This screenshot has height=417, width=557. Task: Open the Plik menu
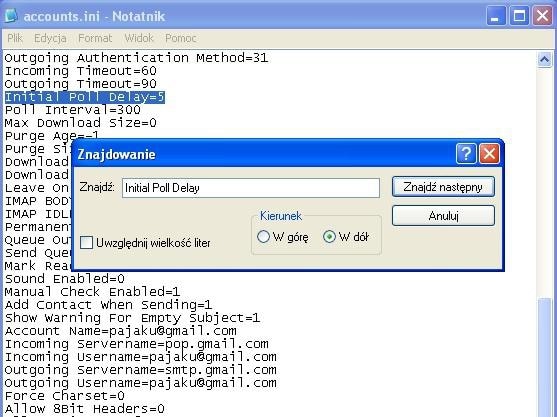click(15, 38)
